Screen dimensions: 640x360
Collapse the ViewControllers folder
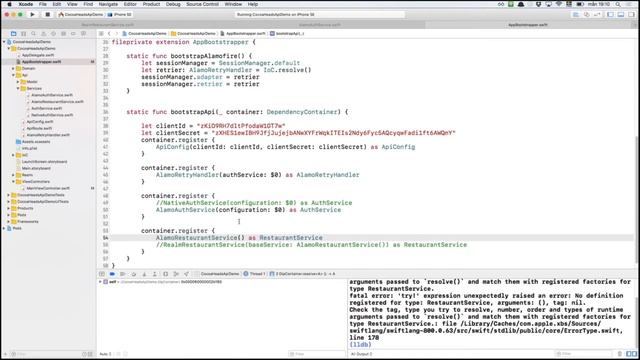pyautogui.click(x=13, y=182)
